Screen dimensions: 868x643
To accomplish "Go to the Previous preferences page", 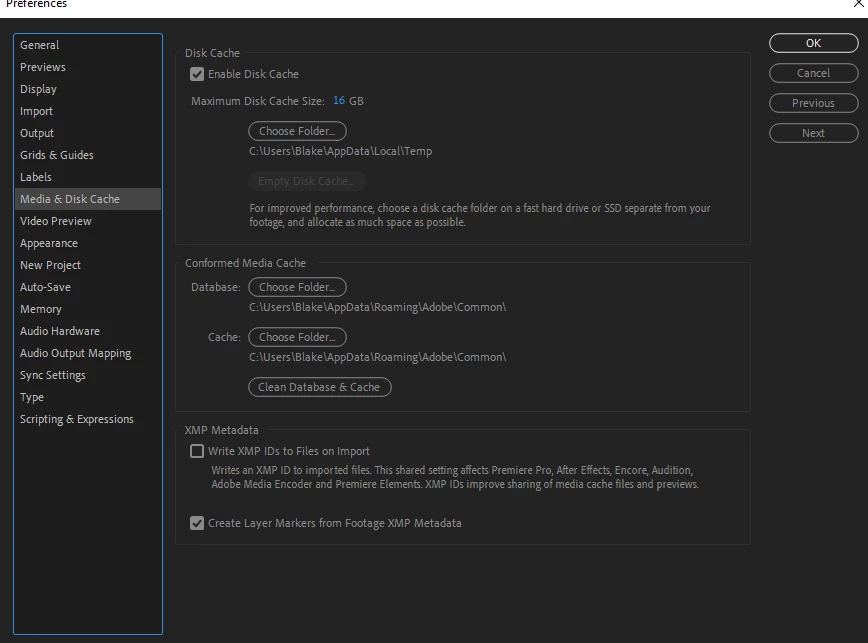I will [813, 103].
